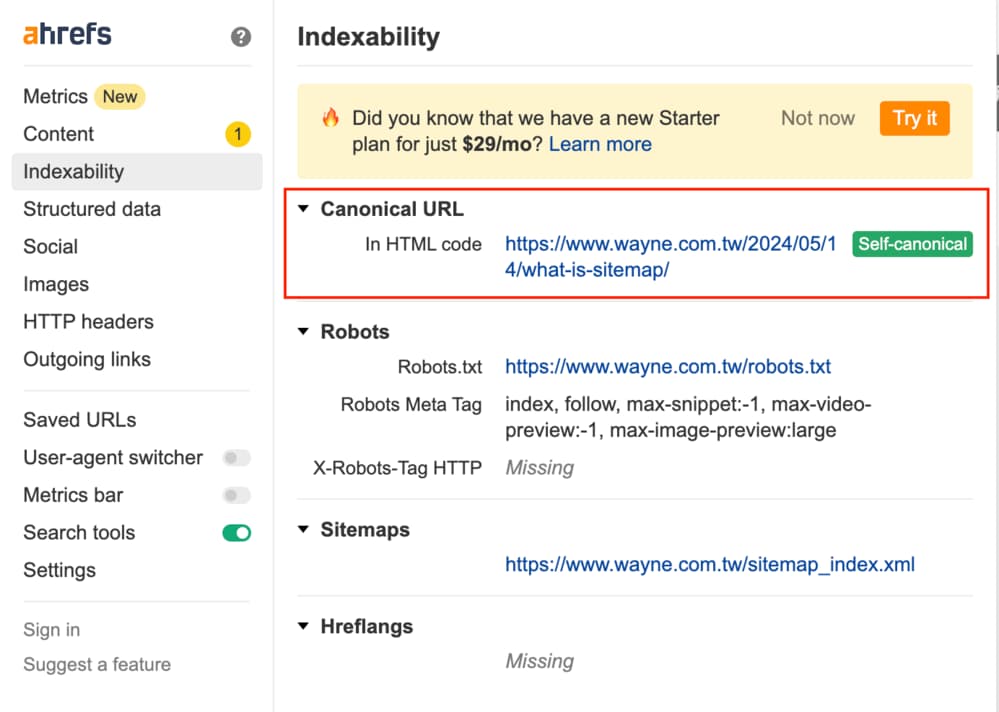Open Settings in the sidebar
Viewport: 999px width, 712px height.
[59, 571]
